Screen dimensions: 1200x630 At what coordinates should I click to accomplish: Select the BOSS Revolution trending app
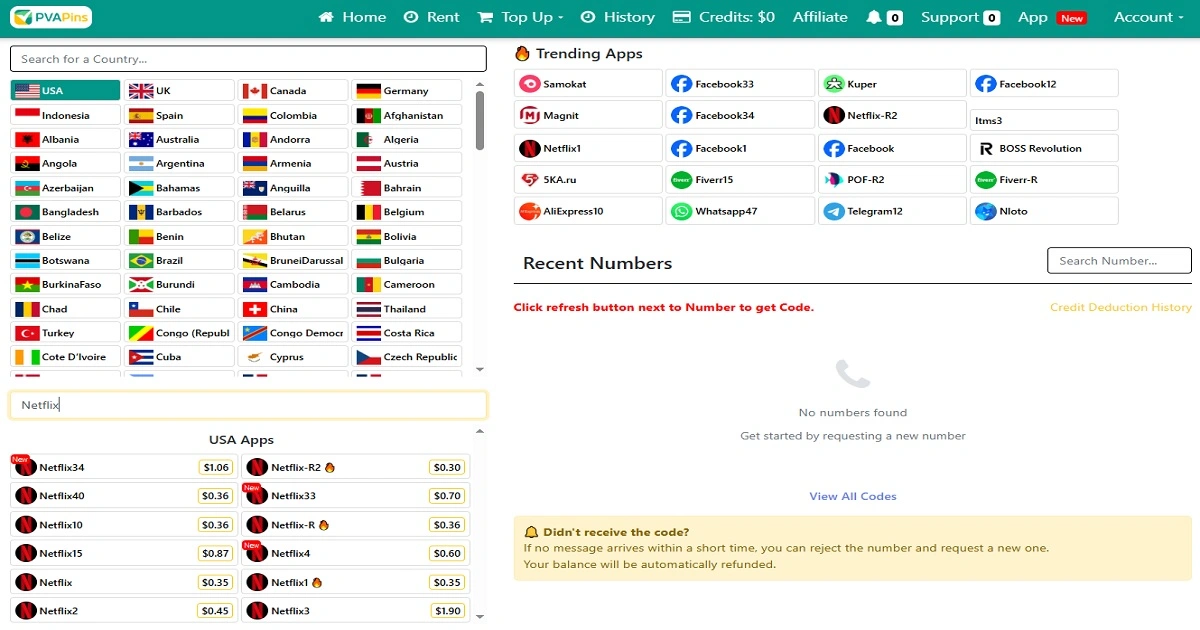click(1044, 148)
